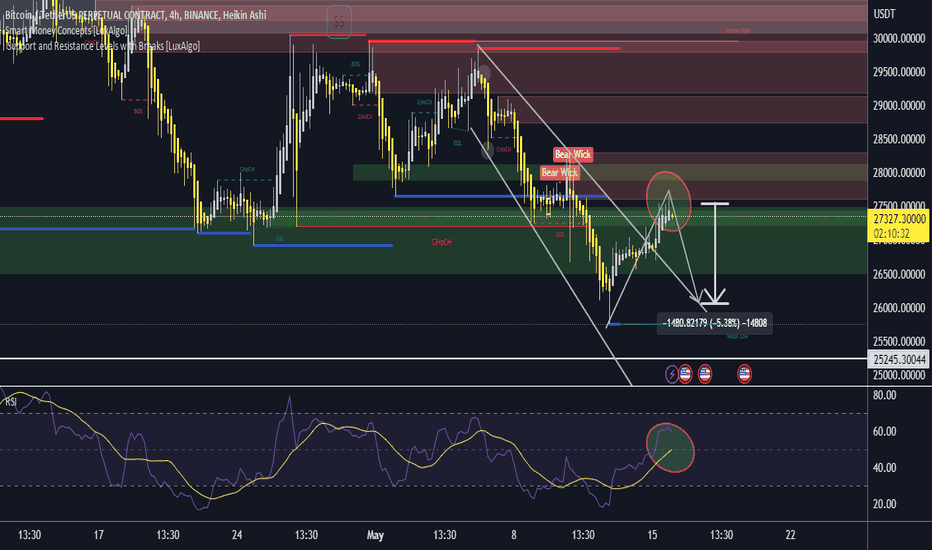
Task: Select the $$ liquidity label on the chart
Action: point(339,22)
